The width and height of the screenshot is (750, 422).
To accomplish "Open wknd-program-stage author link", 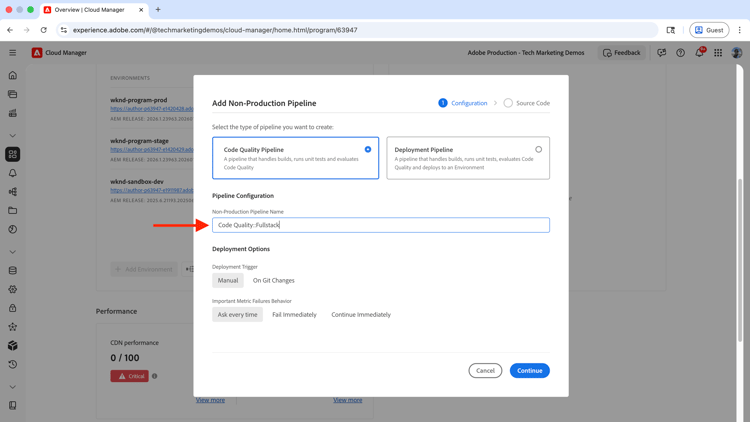I will coord(152,149).
